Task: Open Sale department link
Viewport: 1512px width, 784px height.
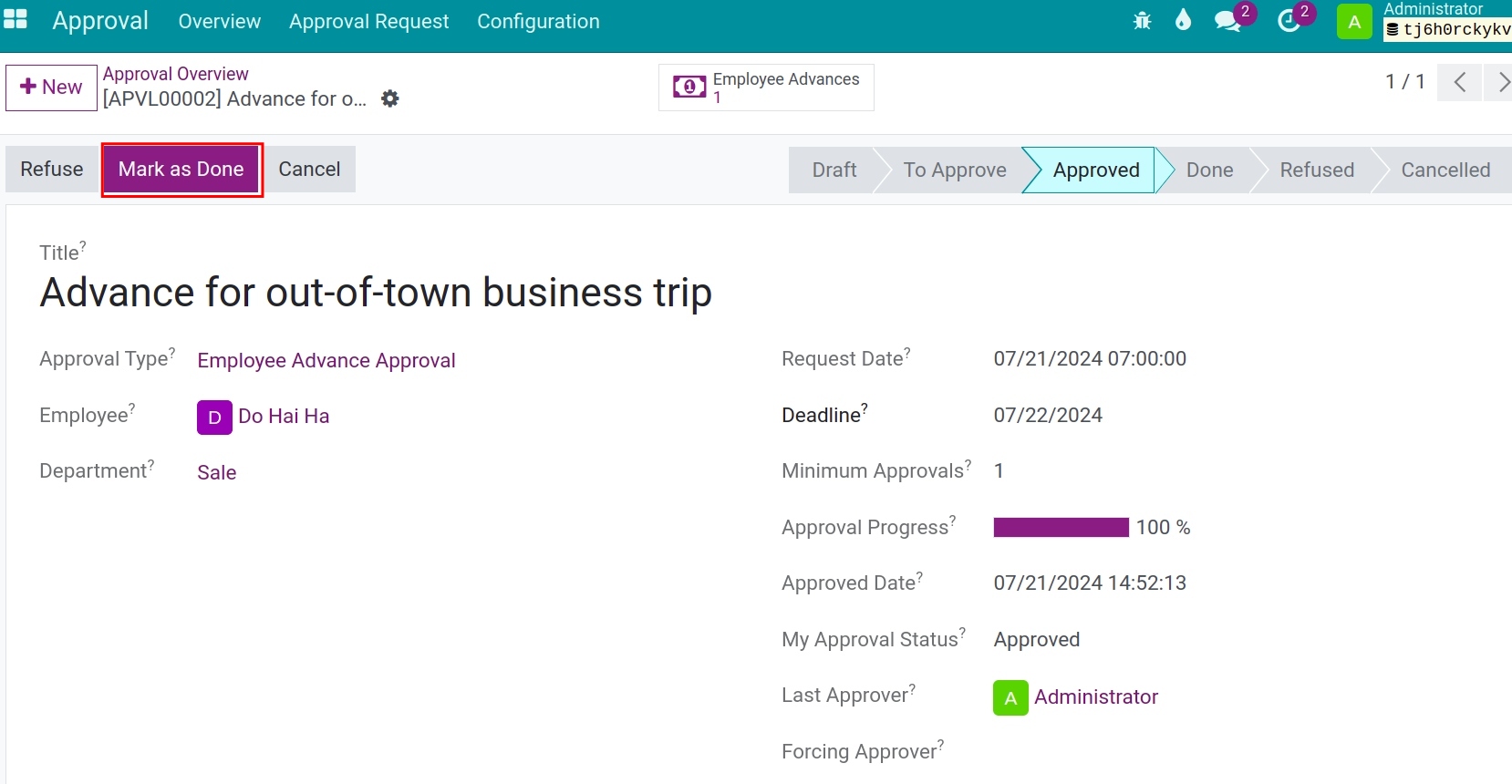Action: click(217, 472)
